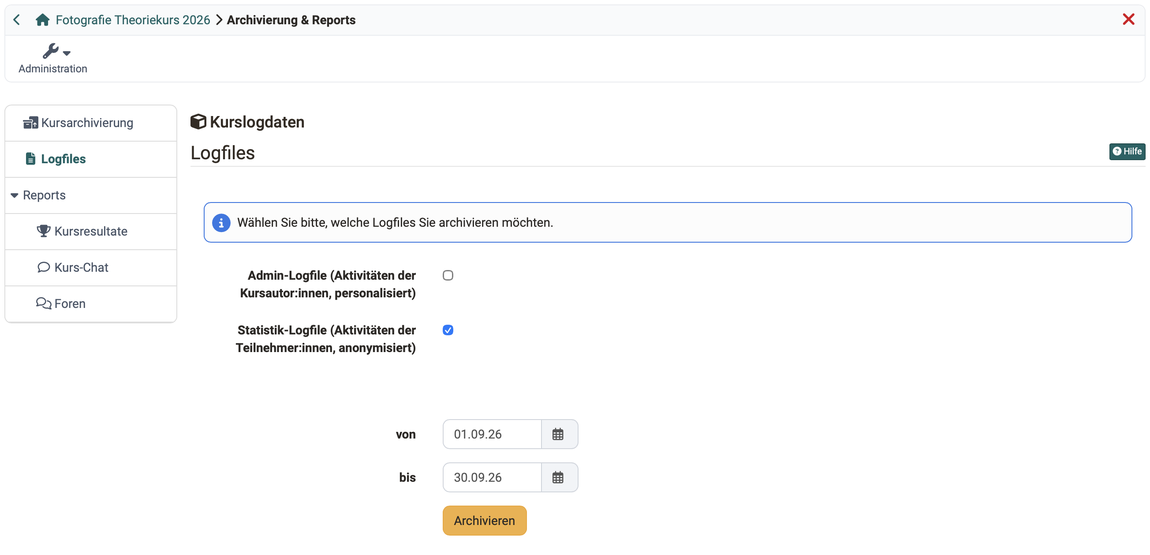Image resolution: width=1150 pixels, height=555 pixels.
Task: Click the Admin-Logfile label text
Action: tap(328, 284)
